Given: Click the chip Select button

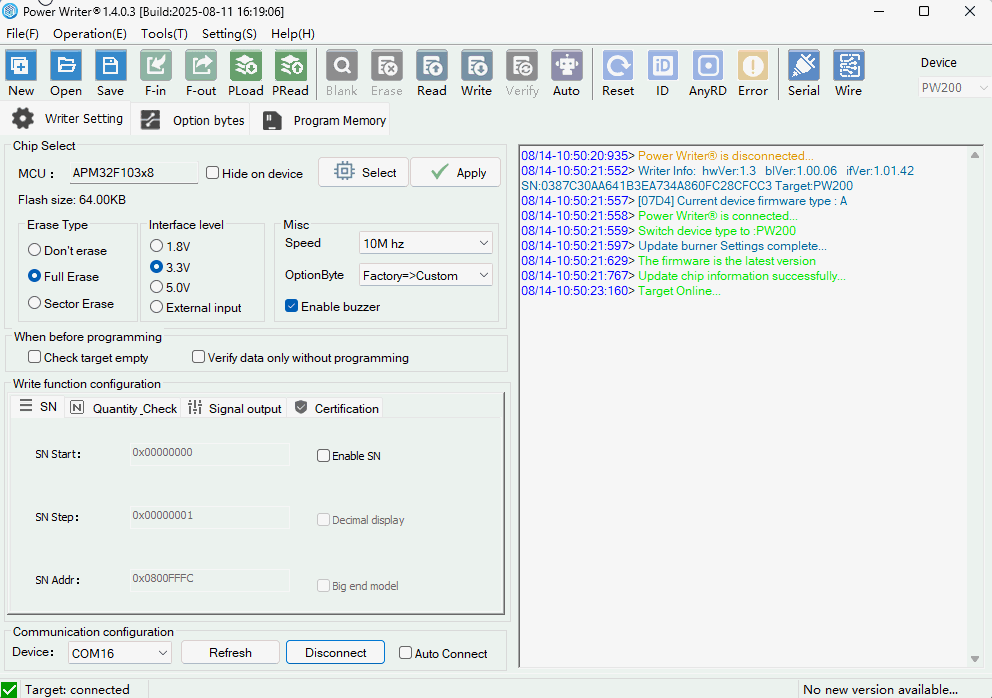Looking at the screenshot, I should (x=364, y=172).
